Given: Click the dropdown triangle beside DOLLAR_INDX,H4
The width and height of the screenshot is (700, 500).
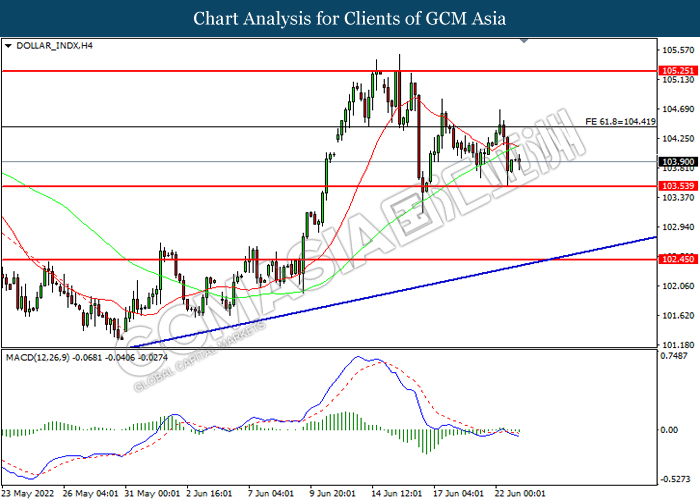Looking at the screenshot, I should 8,46.
